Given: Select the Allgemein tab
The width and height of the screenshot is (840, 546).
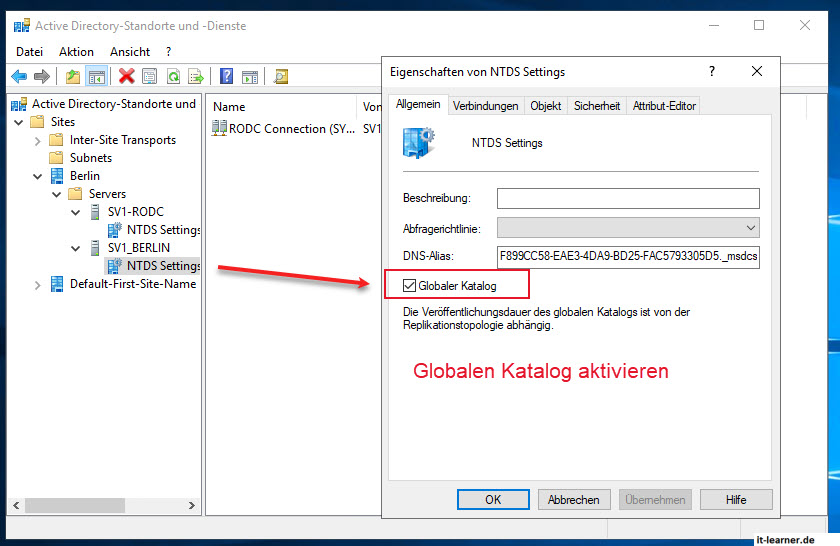Looking at the screenshot, I should click(x=418, y=104).
